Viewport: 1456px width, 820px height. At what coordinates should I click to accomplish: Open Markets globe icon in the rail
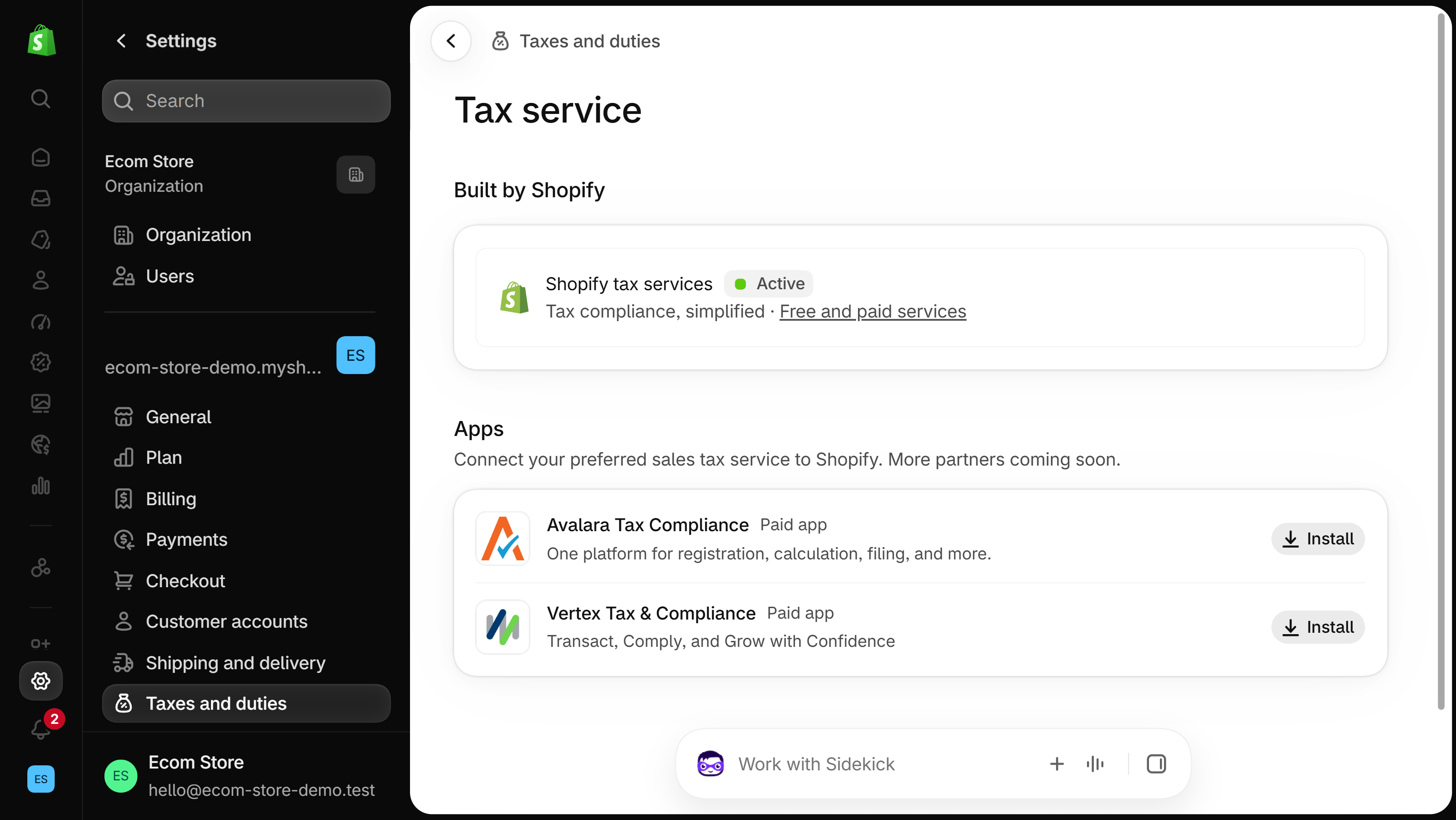click(41, 445)
